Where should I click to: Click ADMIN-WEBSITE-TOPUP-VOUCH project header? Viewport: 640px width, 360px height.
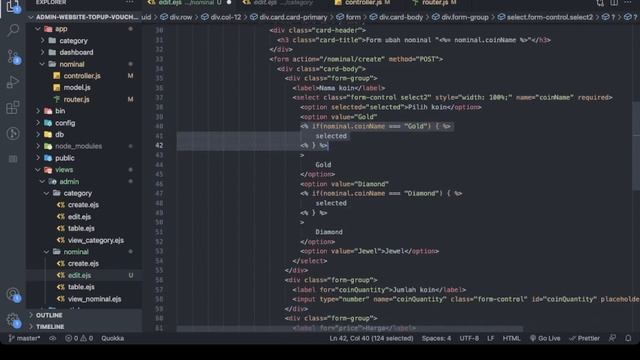click(x=87, y=17)
